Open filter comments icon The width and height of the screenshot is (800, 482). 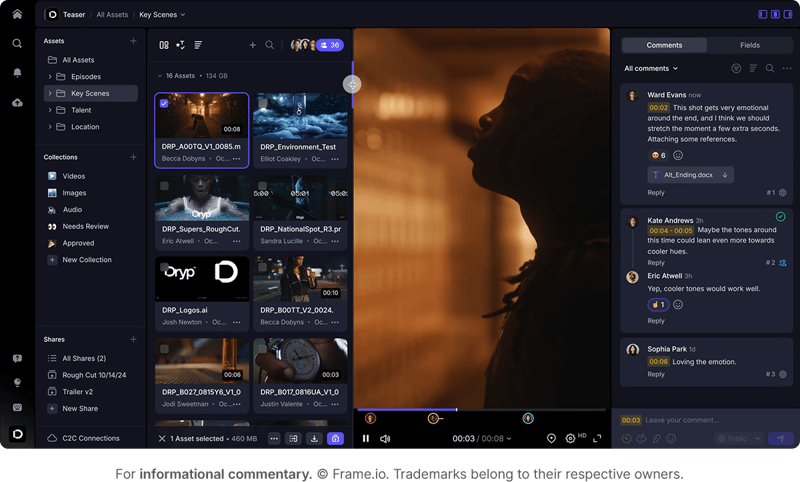tap(736, 68)
